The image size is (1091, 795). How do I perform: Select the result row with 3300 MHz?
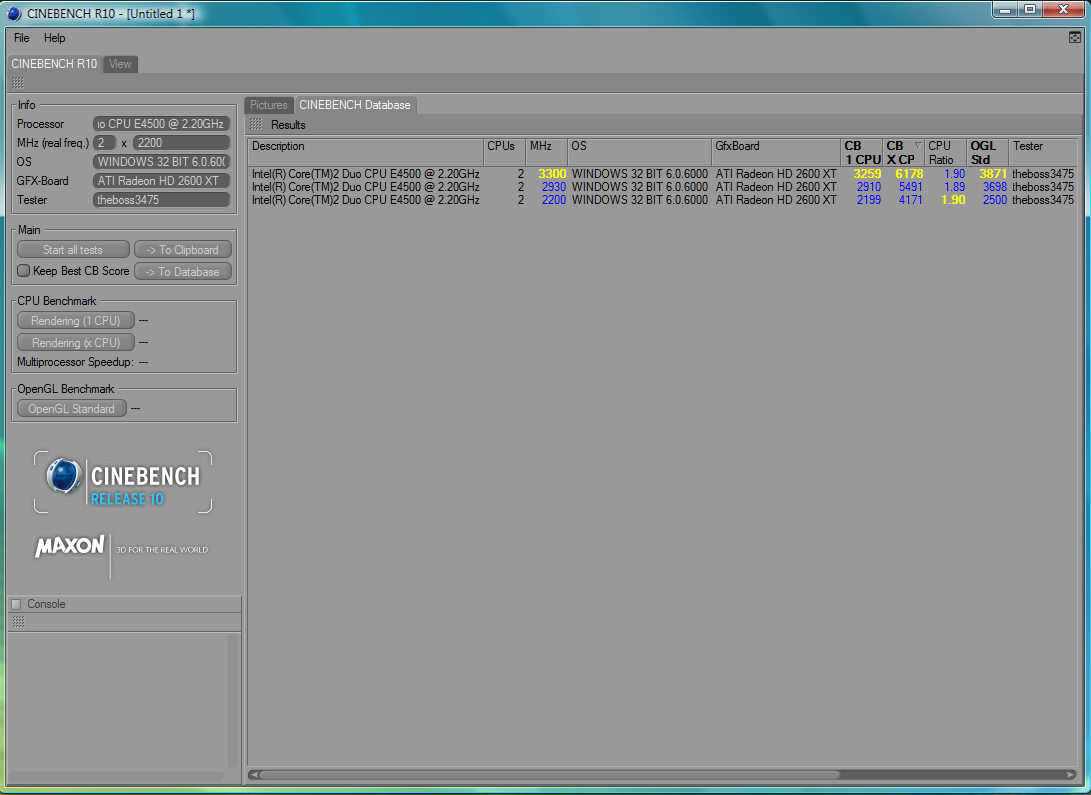pyautogui.click(x=662, y=174)
